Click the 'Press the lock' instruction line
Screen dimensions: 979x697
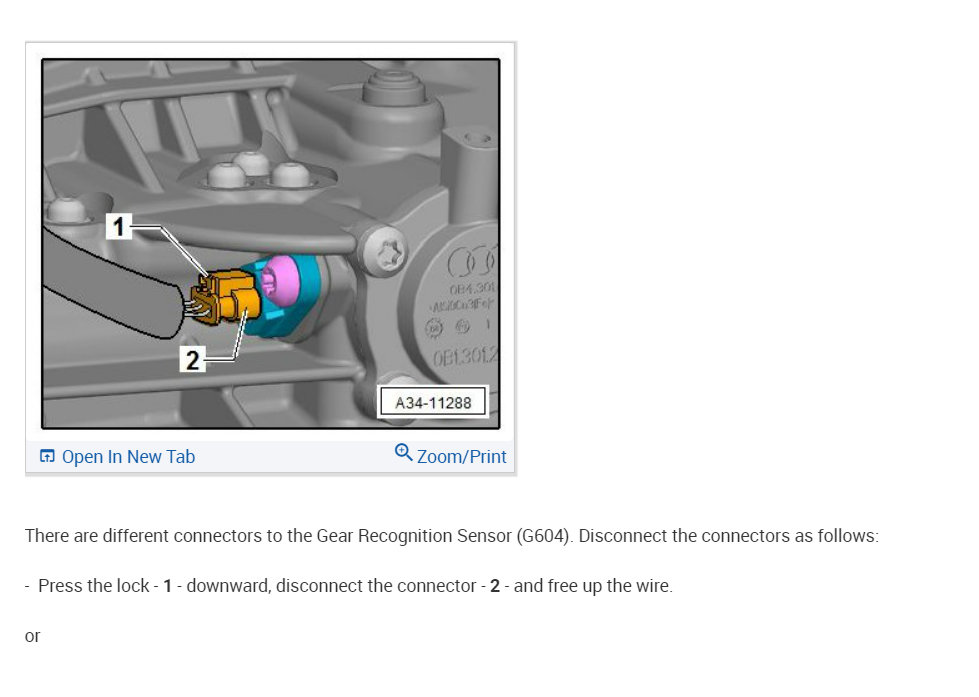tap(349, 586)
